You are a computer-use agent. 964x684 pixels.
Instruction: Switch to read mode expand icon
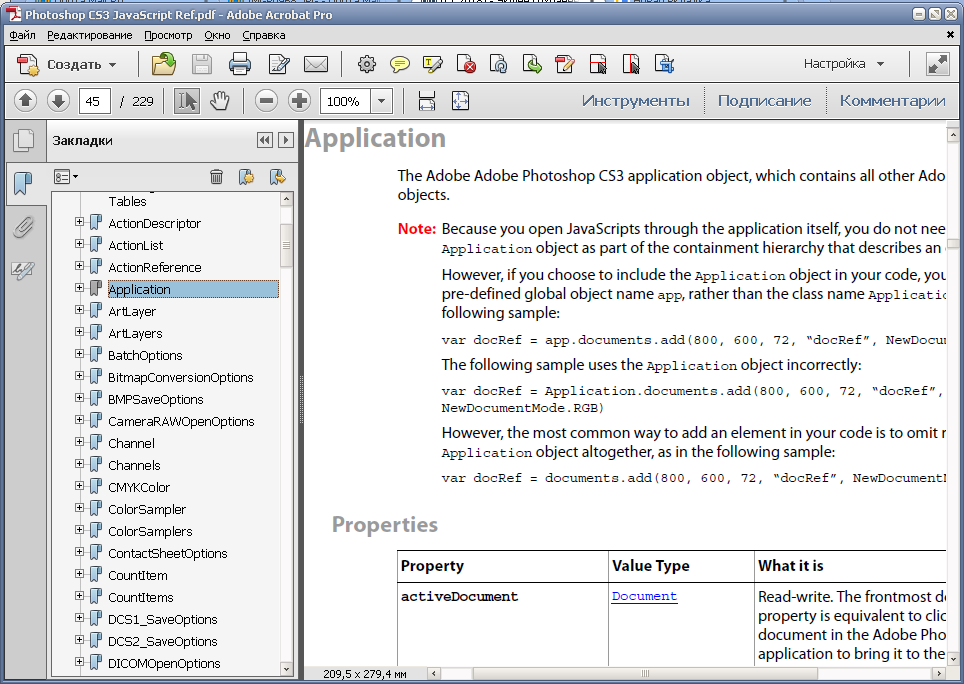pyautogui.click(x=938, y=64)
